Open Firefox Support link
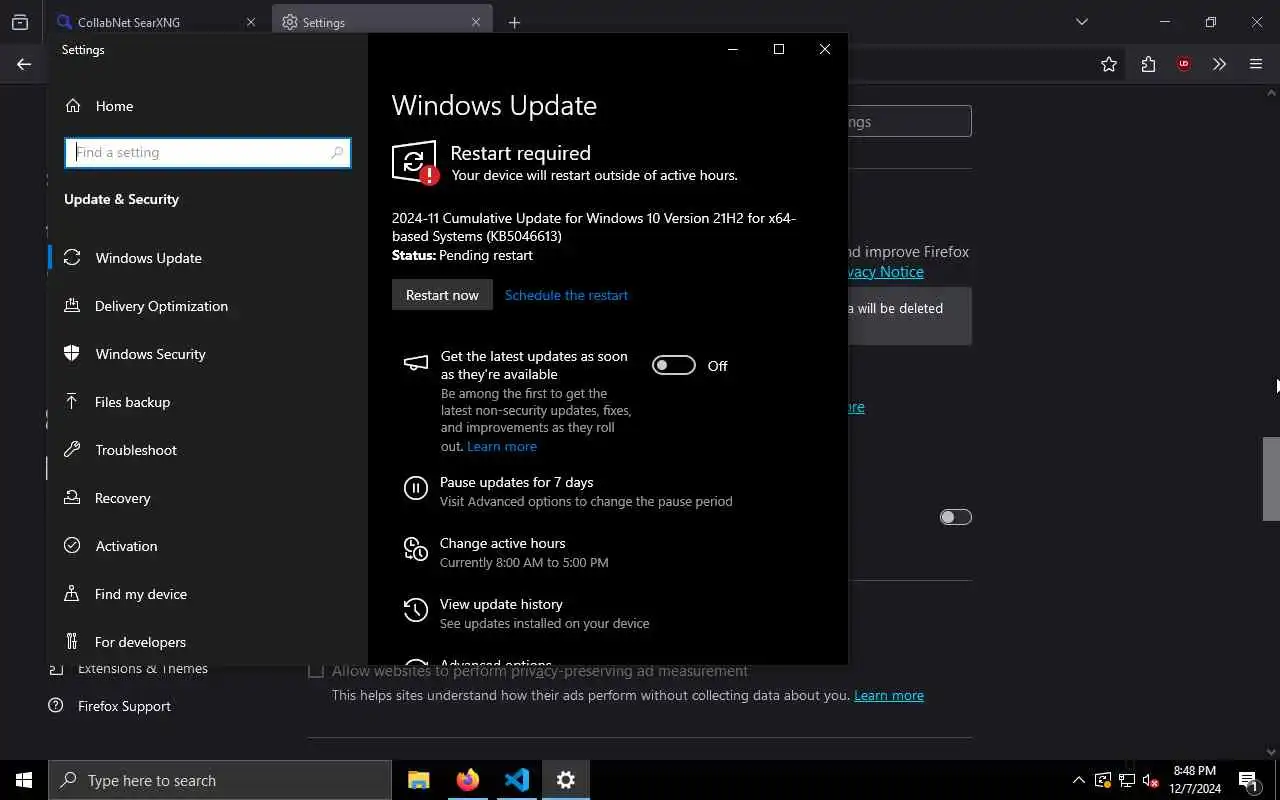 pyautogui.click(x=124, y=706)
